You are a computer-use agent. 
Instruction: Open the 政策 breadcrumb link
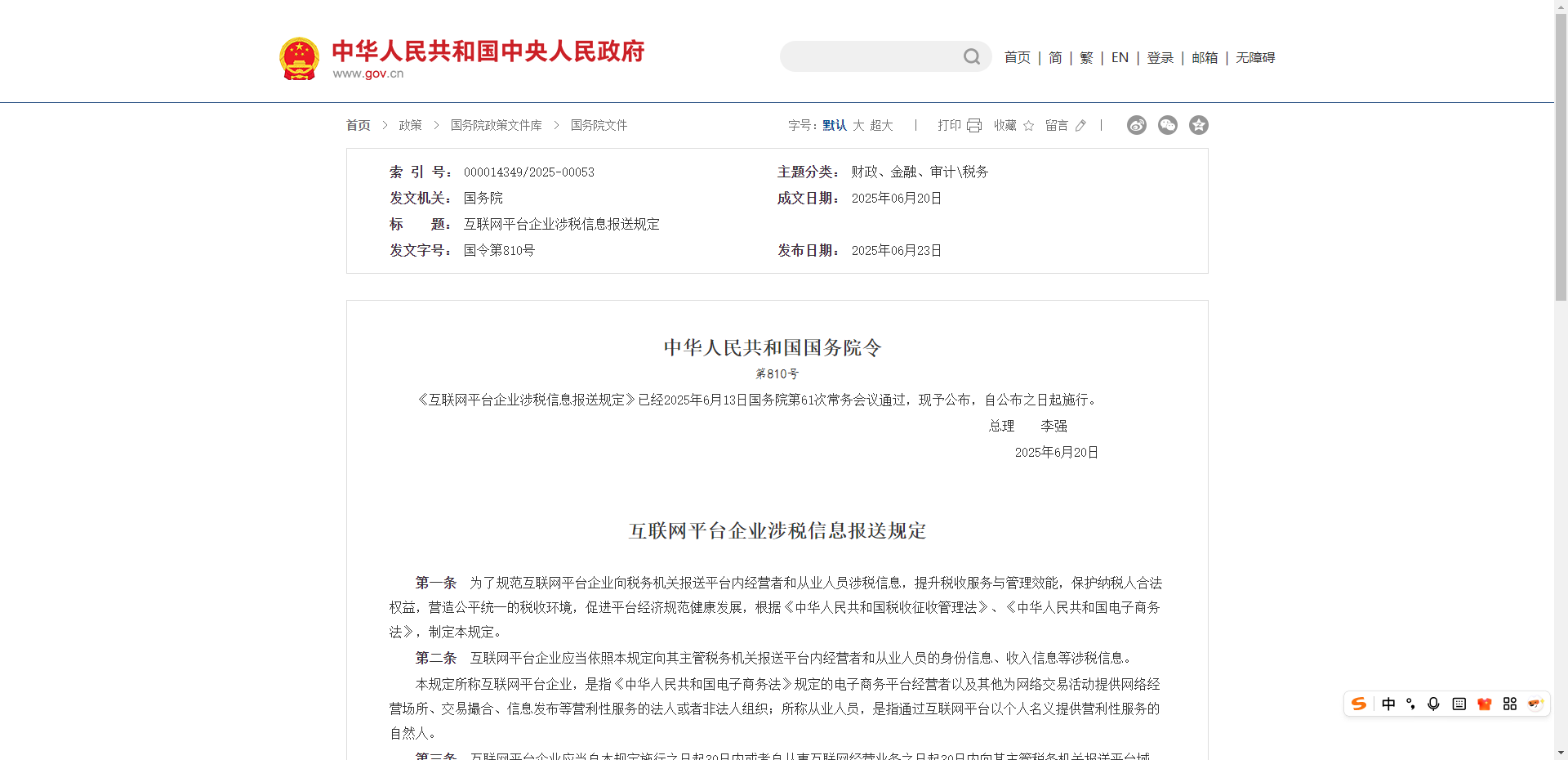point(410,125)
